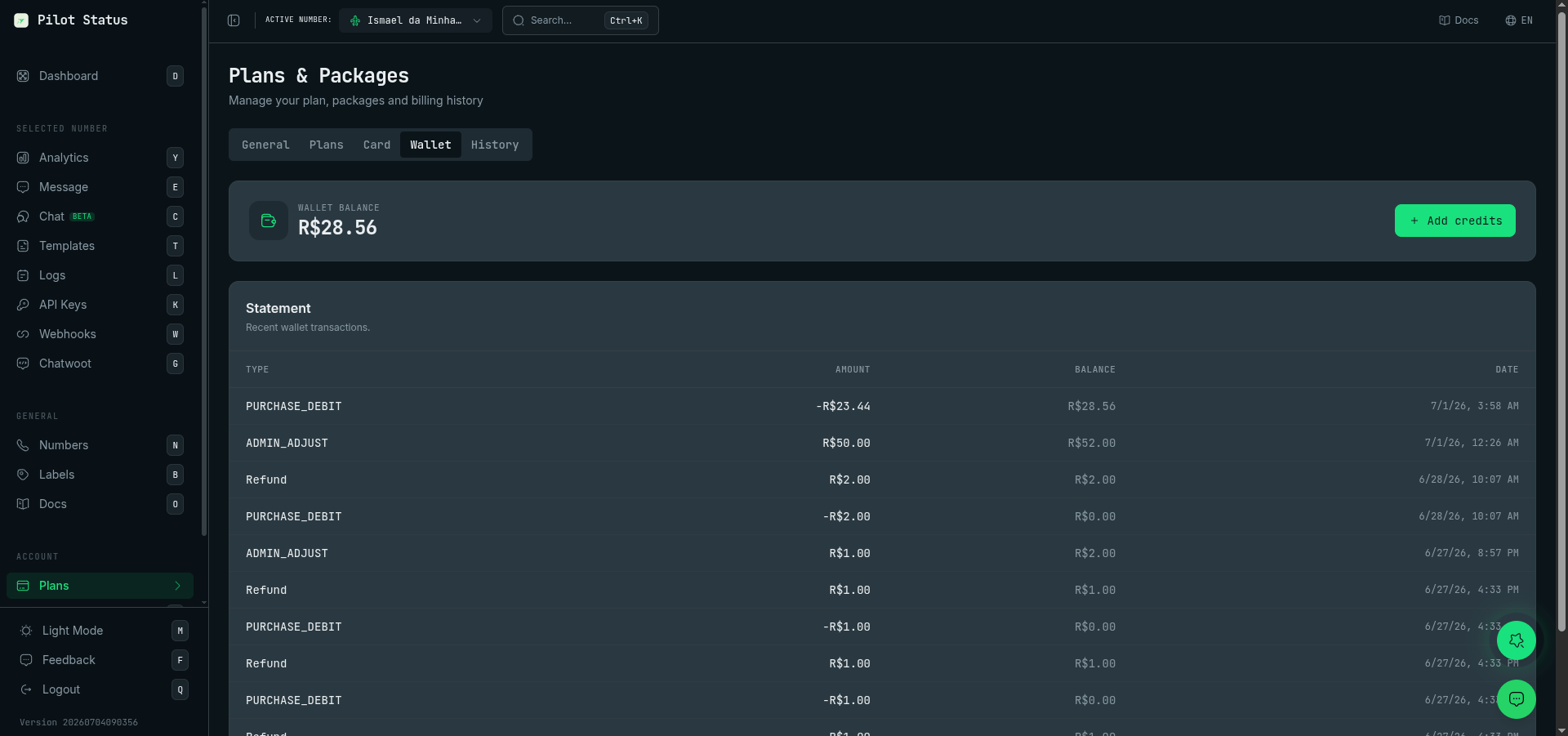Click the 6/27/26, 8:57 PM date
Viewport: 1568px width, 736px height.
click(1472, 553)
